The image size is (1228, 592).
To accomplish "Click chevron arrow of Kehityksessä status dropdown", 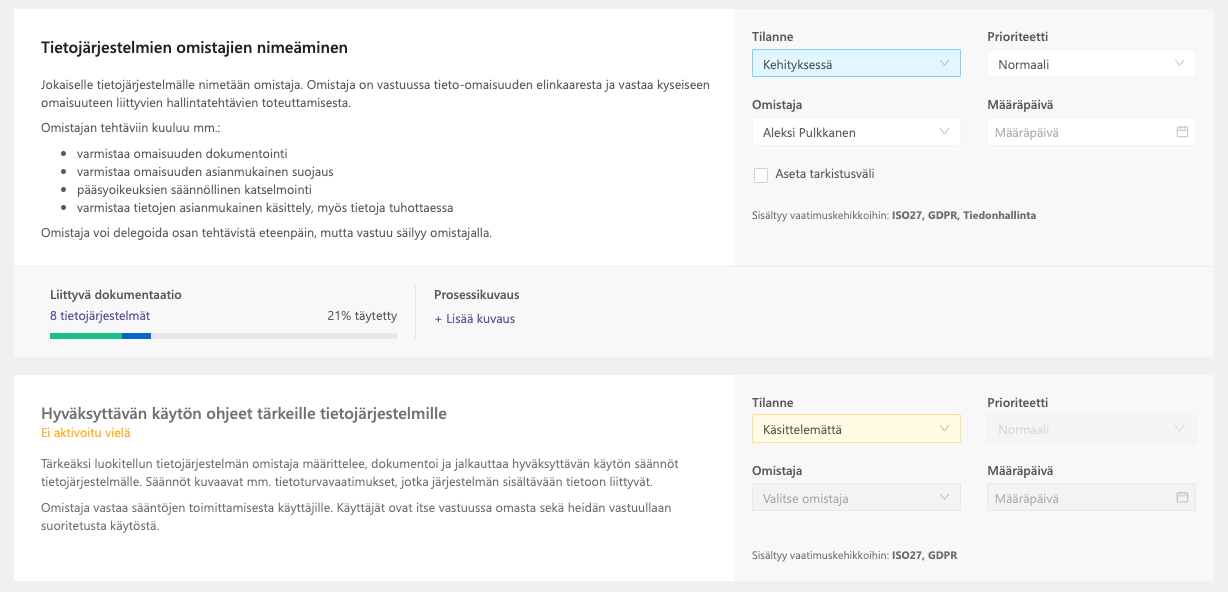I will (x=945, y=64).
